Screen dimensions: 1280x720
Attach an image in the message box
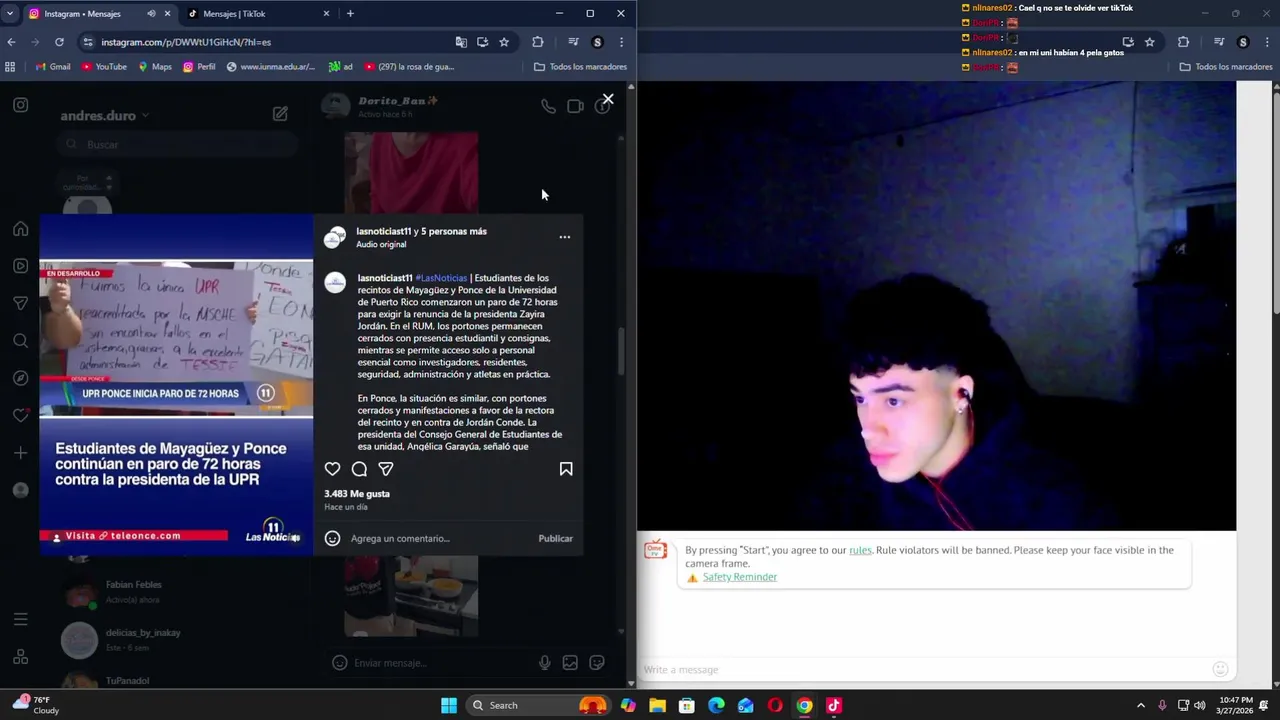570,662
